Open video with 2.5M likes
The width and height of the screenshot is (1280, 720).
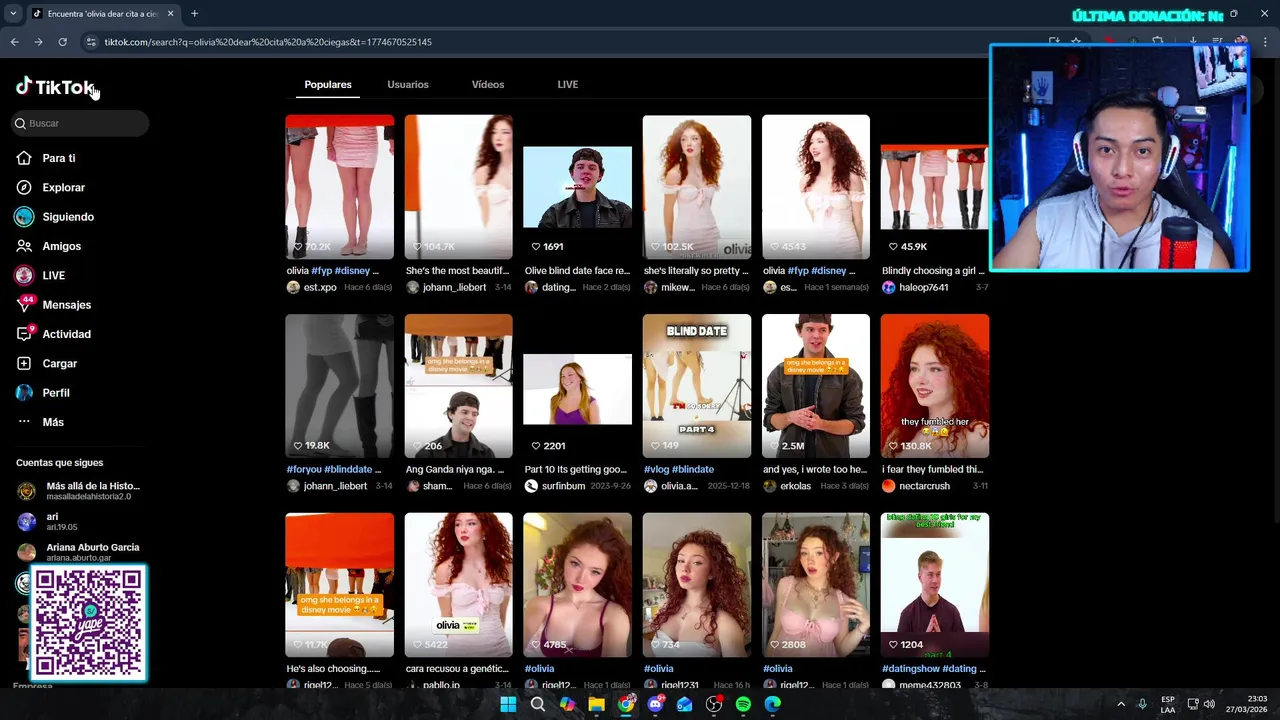[816, 386]
